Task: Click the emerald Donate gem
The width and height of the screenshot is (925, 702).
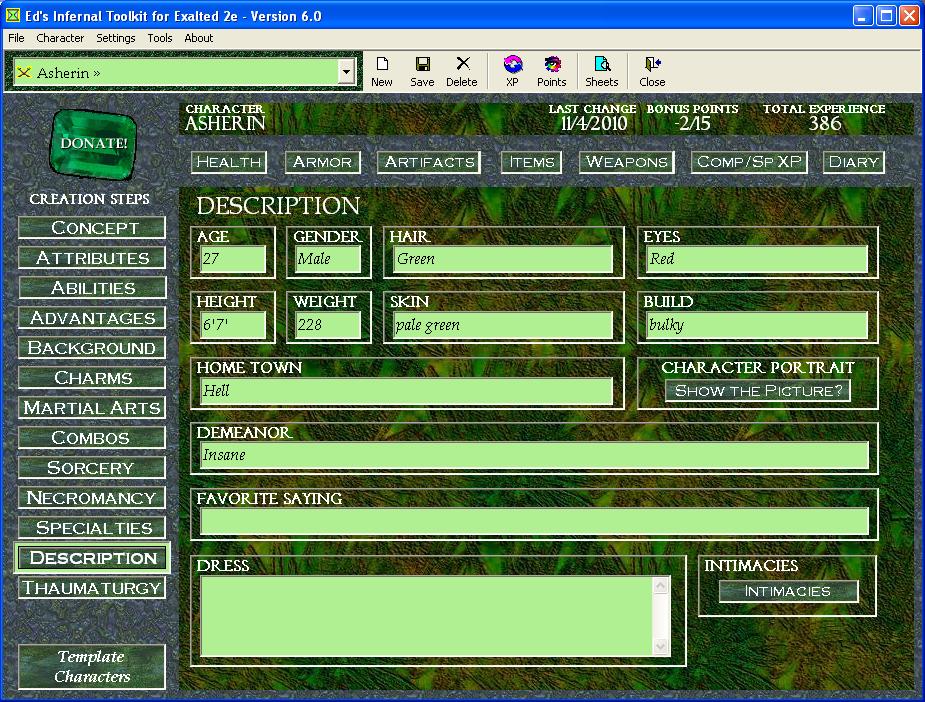Action: click(x=93, y=143)
